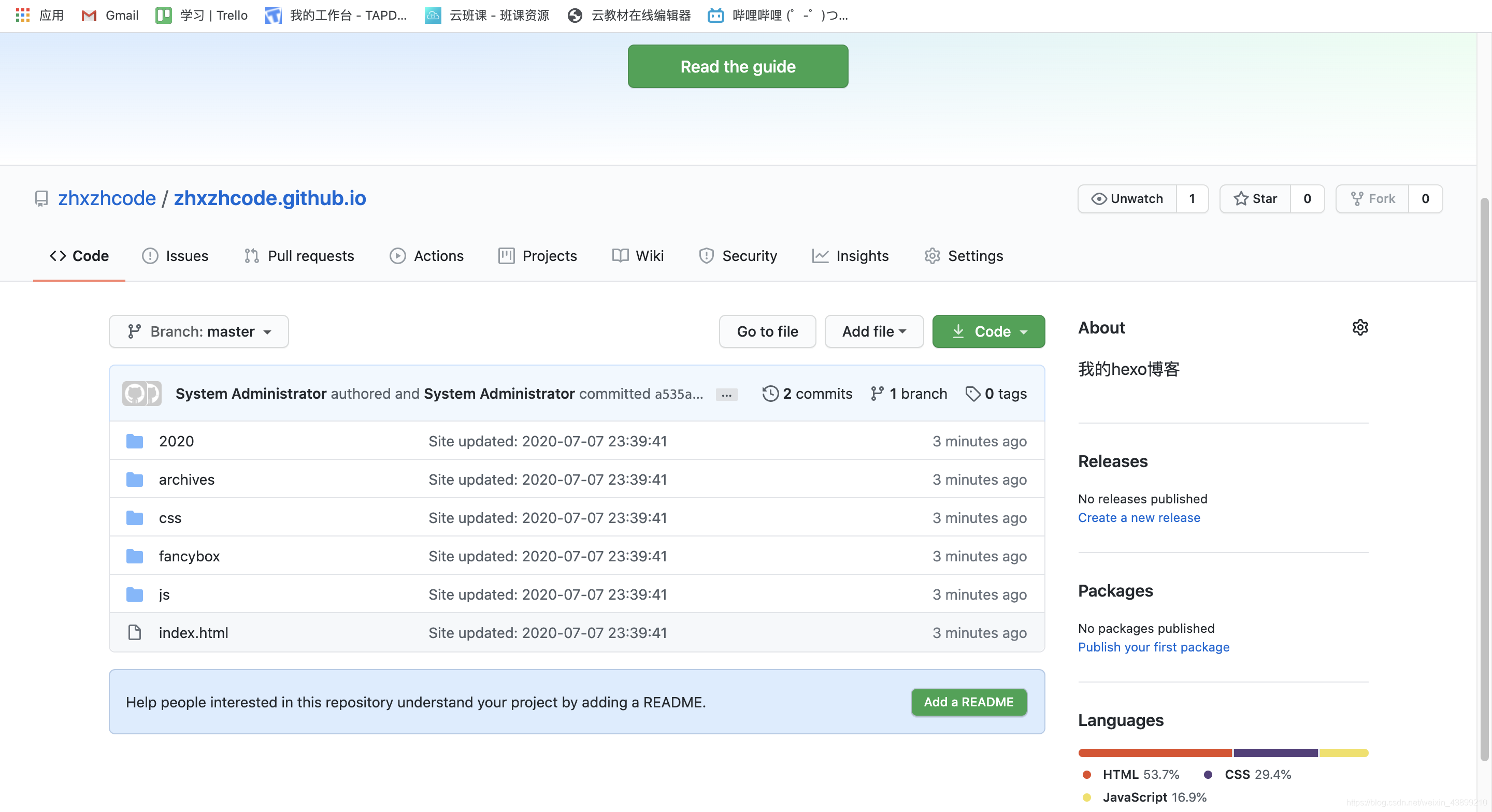The height and width of the screenshot is (812, 1492).
Task: Expand the Add file dropdown
Action: pyautogui.click(x=873, y=331)
